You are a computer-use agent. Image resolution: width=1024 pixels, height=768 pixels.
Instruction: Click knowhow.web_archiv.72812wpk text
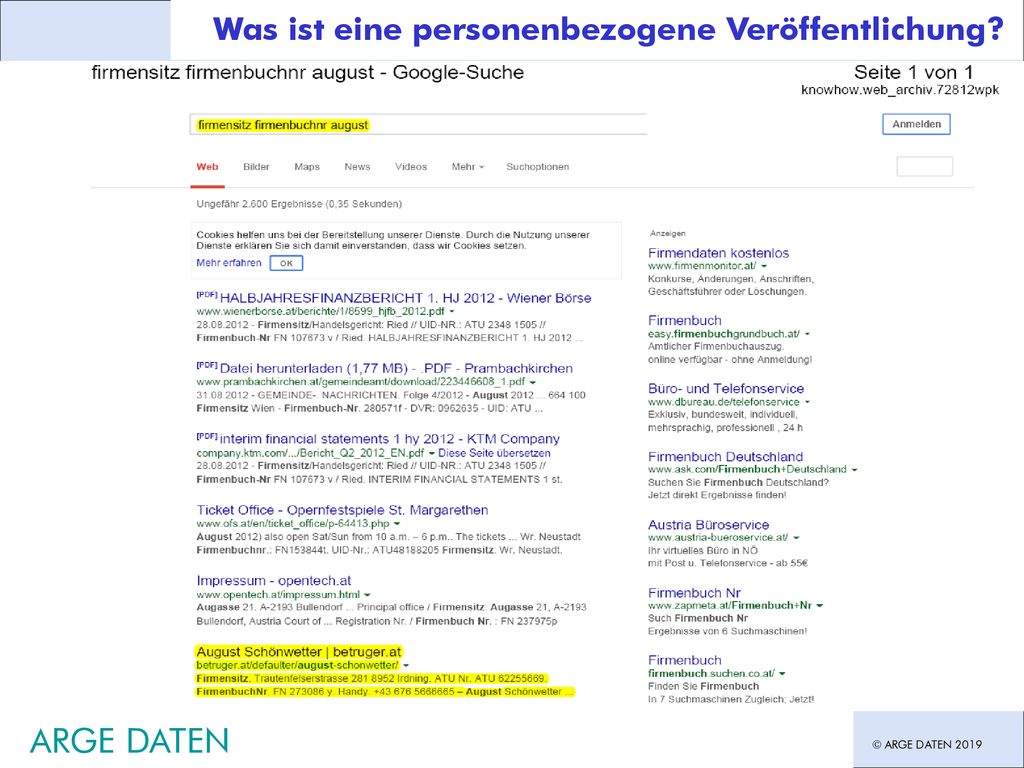900,90
